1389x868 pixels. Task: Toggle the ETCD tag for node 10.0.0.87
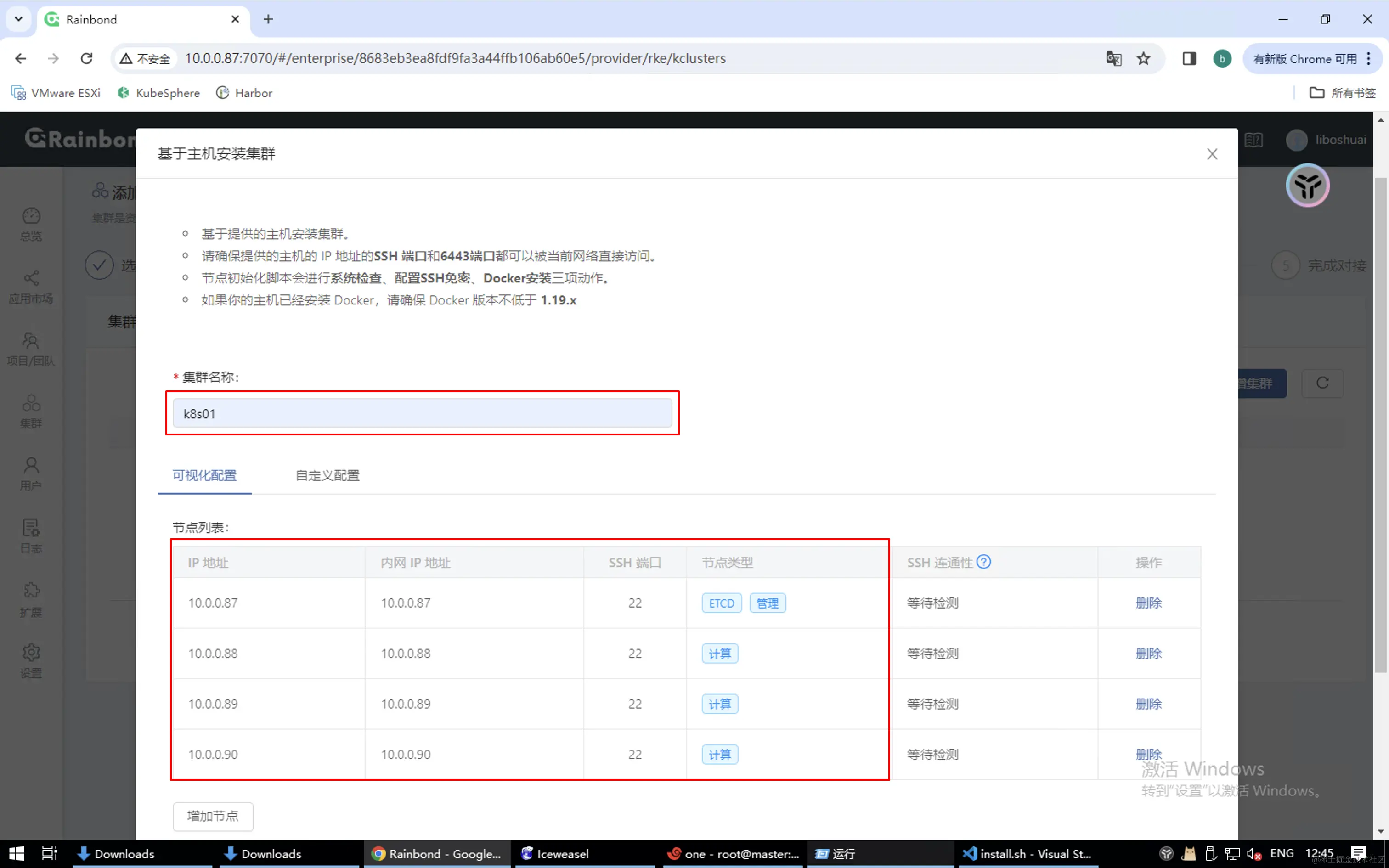point(722,603)
